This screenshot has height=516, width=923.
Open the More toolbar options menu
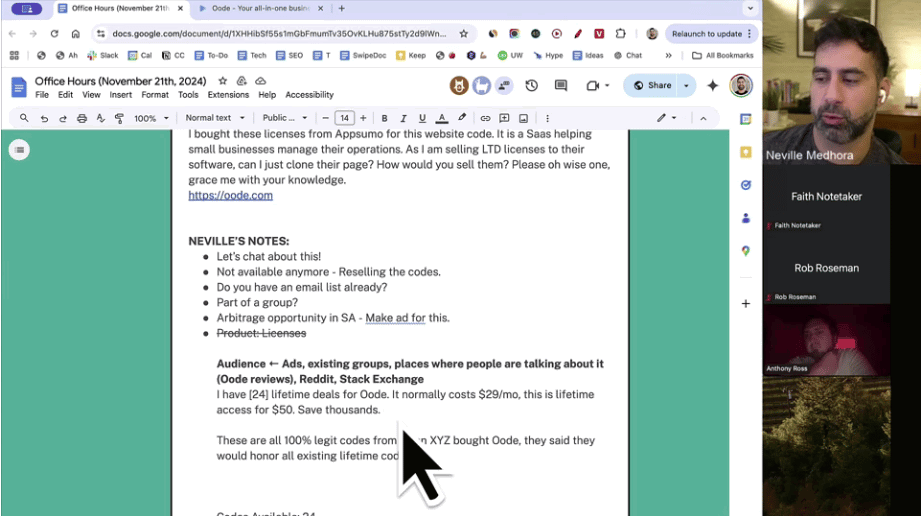tap(547, 118)
